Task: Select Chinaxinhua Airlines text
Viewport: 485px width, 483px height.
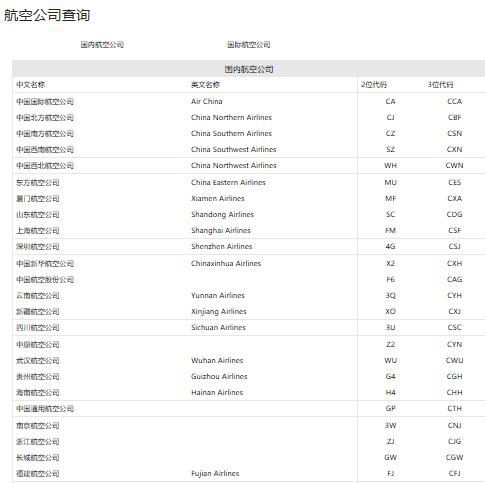Action: click(226, 263)
